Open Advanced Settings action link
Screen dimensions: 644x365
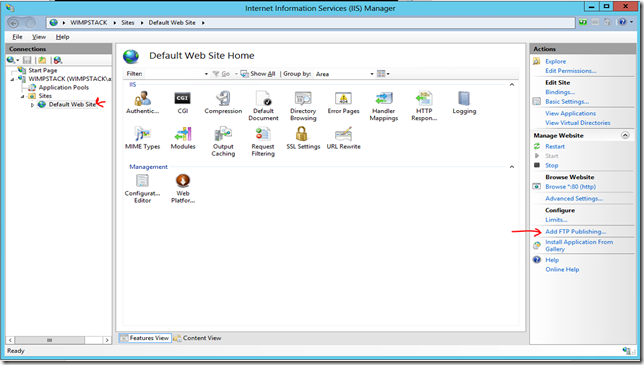574,198
